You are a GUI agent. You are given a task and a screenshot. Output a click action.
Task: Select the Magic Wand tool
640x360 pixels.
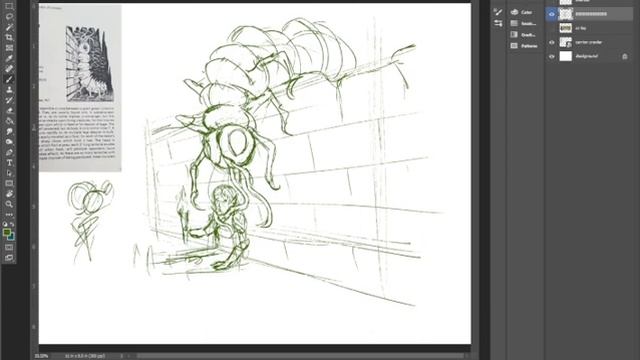pos(9,27)
